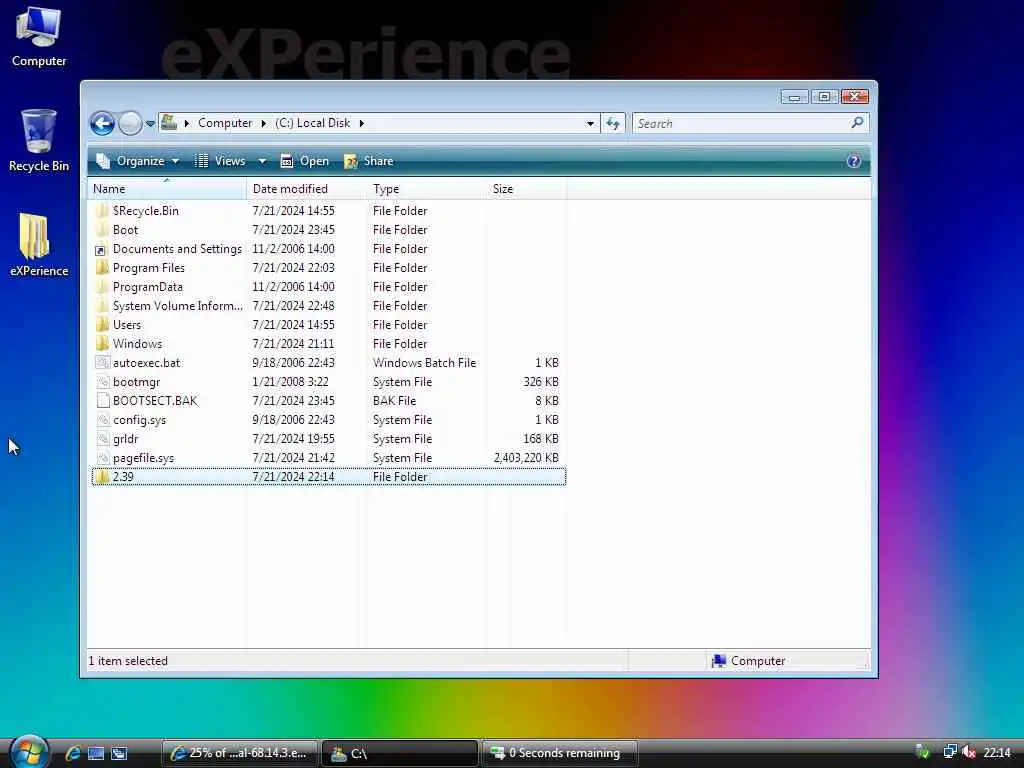Open the Views dropdown arrow
This screenshot has height=768, width=1024.
[x=262, y=161]
